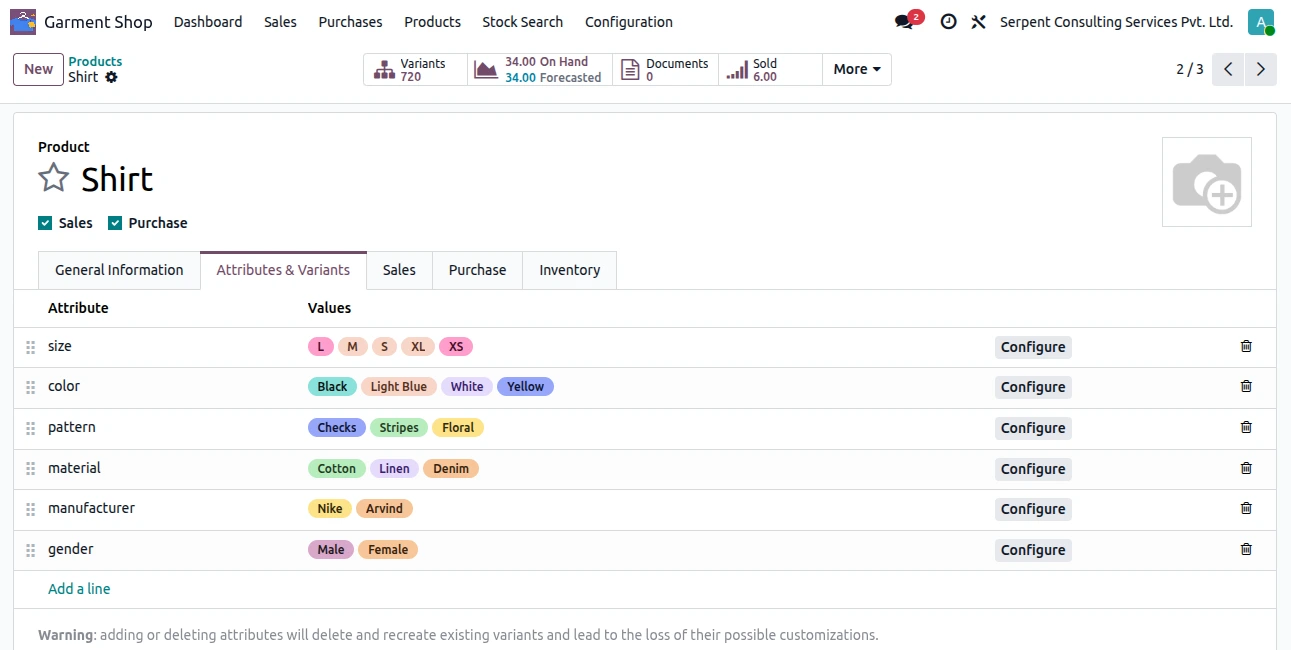Click the 2 / 3 pager counter
This screenshot has height=650, width=1291.
[1190, 69]
